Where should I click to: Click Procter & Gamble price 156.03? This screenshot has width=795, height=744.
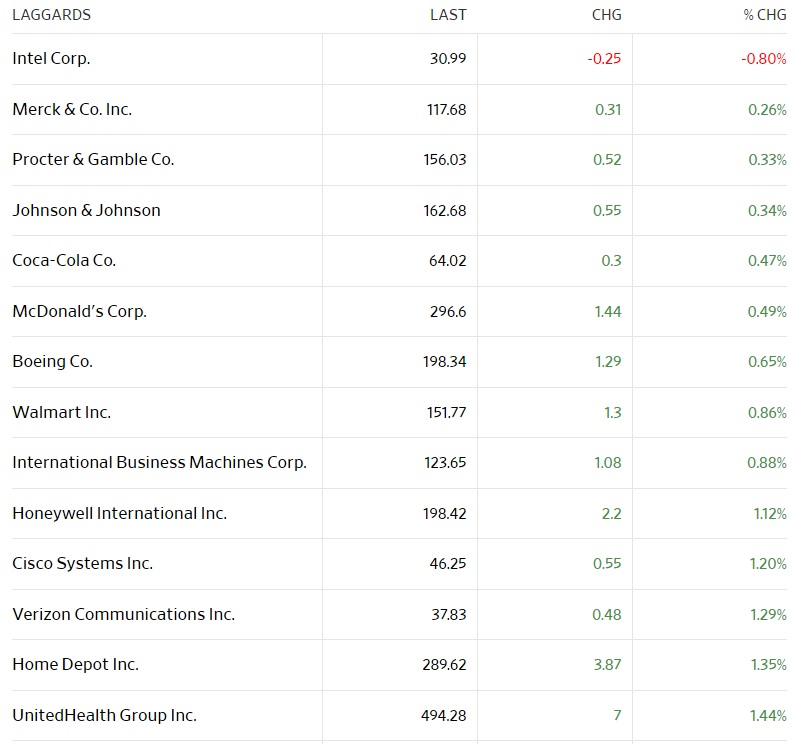point(445,159)
